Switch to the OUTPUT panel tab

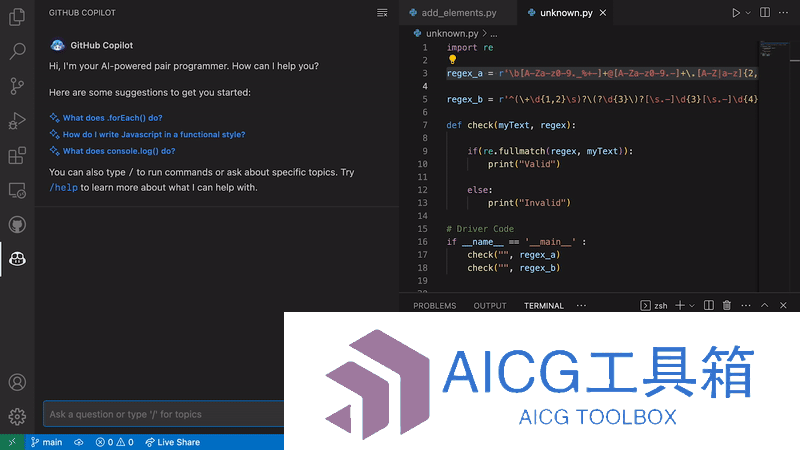tap(490, 306)
